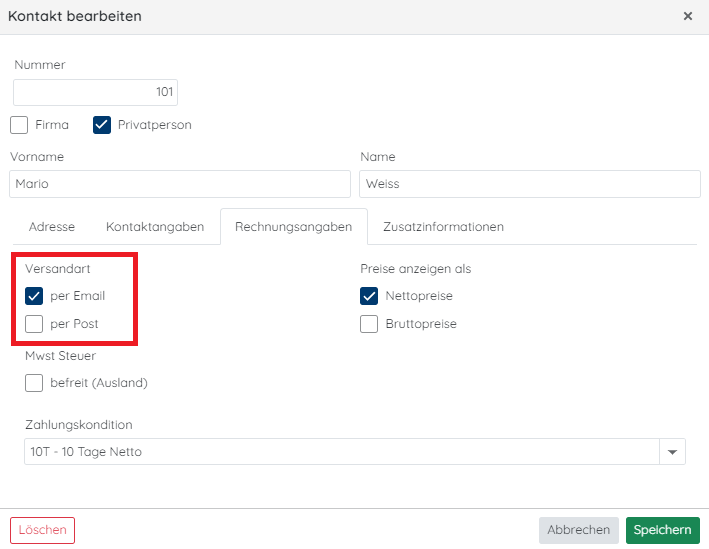Uncheck the Privatperson checkbox

point(102,125)
